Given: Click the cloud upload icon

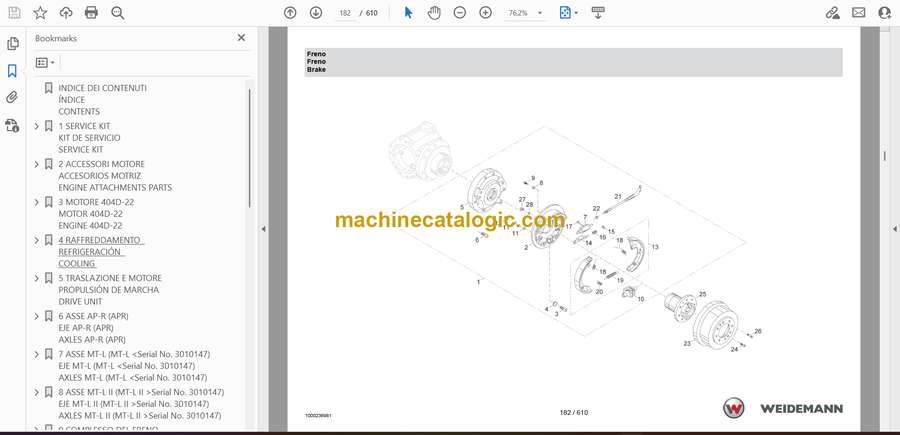Looking at the screenshot, I should [66, 13].
